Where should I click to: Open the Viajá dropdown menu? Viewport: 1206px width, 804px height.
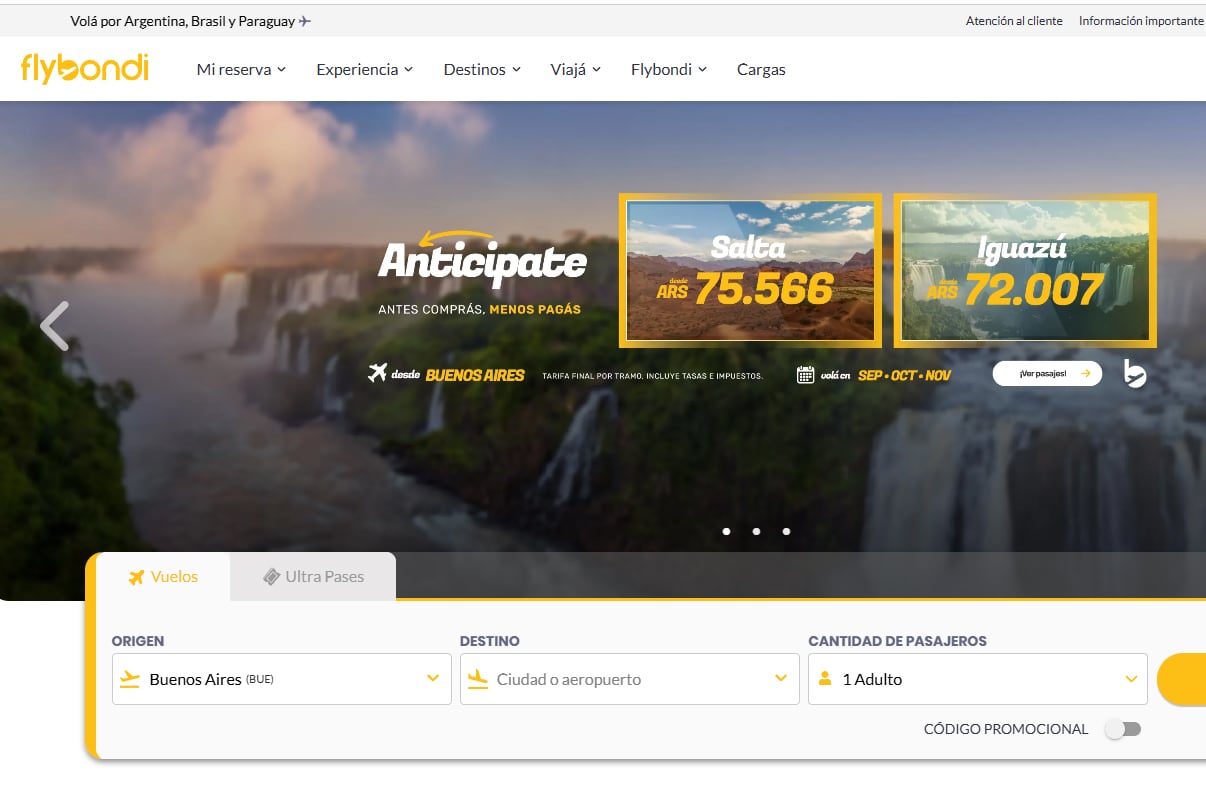click(x=575, y=69)
